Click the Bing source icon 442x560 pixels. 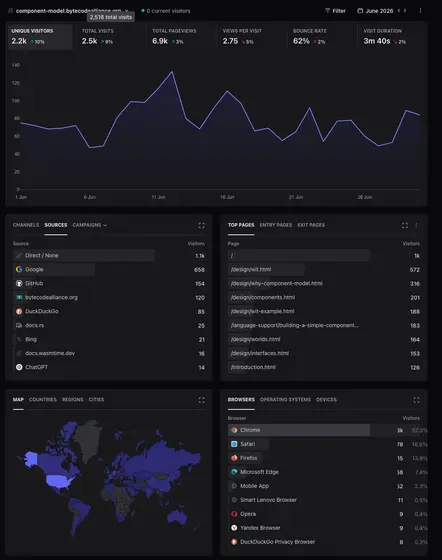19,339
